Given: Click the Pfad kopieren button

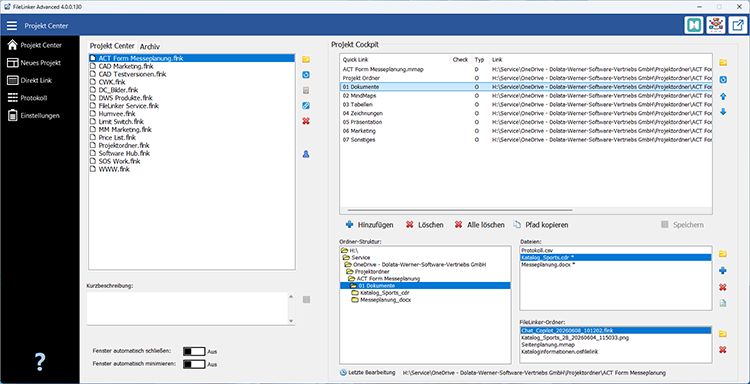Looking at the screenshot, I should [x=541, y=225].
